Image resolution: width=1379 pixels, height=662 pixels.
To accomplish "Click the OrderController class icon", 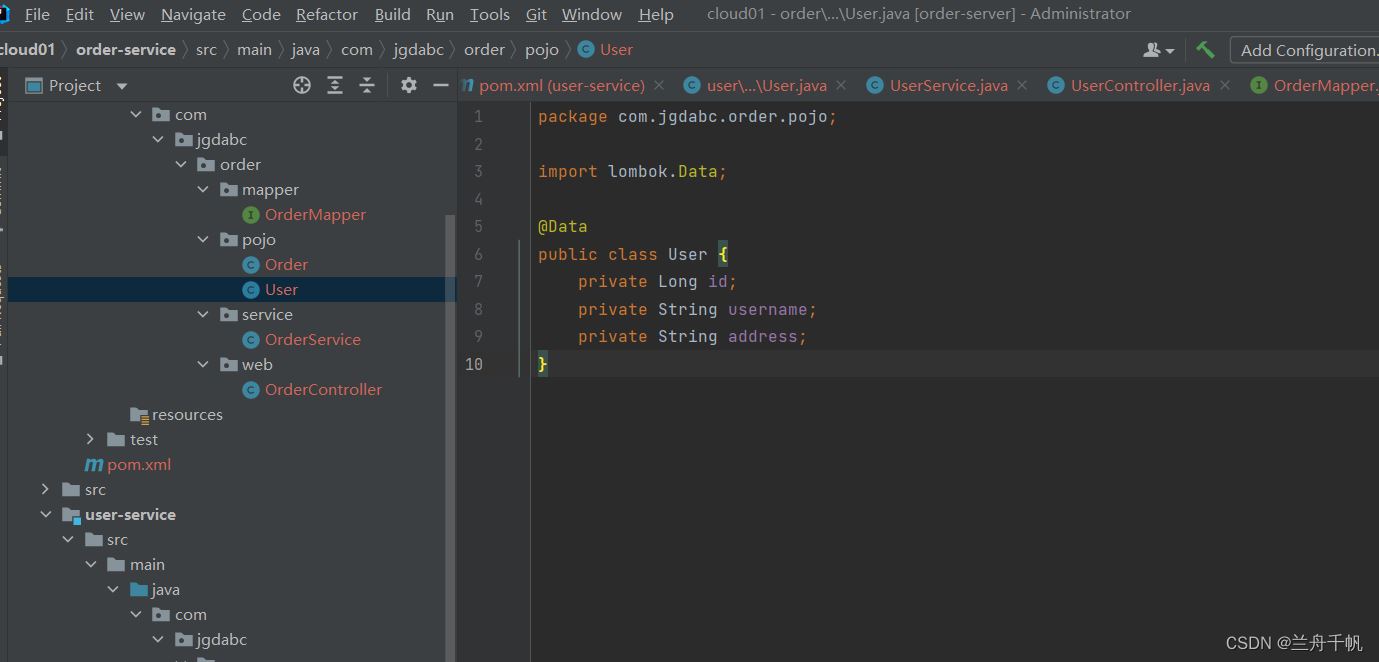I will click(251, 389).
